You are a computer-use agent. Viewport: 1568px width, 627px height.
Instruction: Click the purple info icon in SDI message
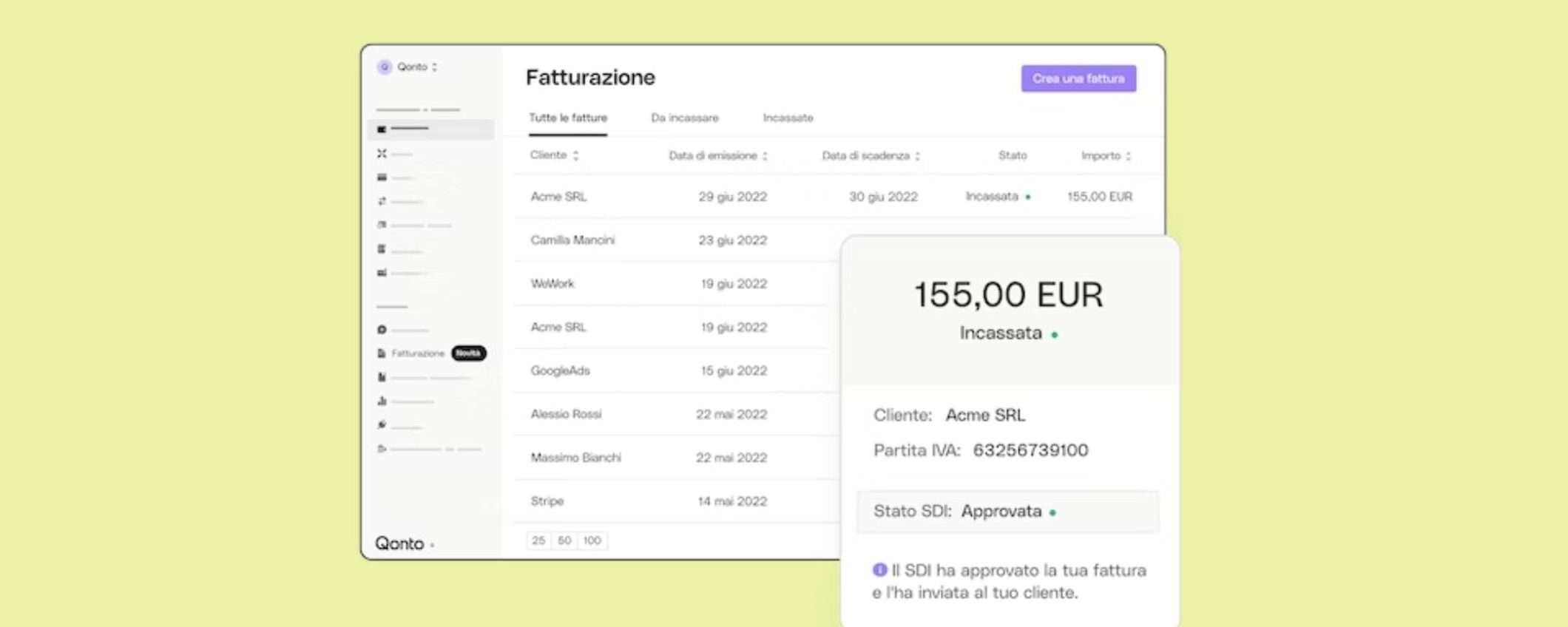[879, 570]
